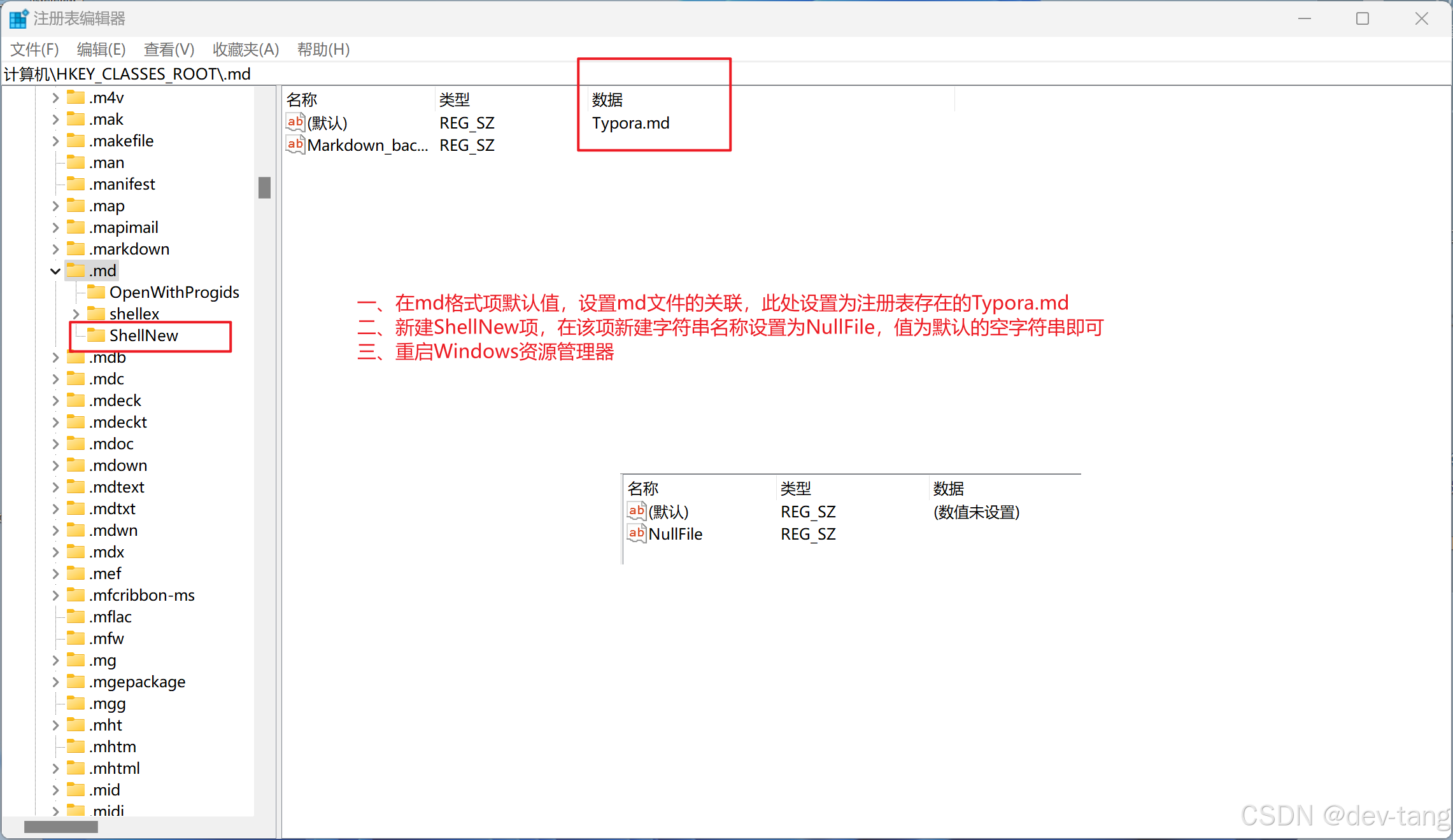
Task: Click the tree pane vertical scrollbar thumb
Action: click(264, 188)
